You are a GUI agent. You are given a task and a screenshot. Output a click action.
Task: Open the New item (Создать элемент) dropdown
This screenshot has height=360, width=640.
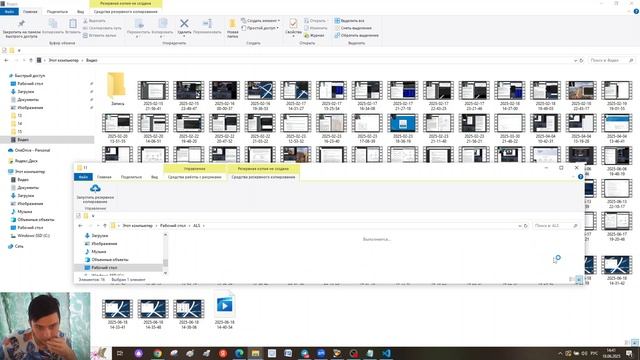260,20
